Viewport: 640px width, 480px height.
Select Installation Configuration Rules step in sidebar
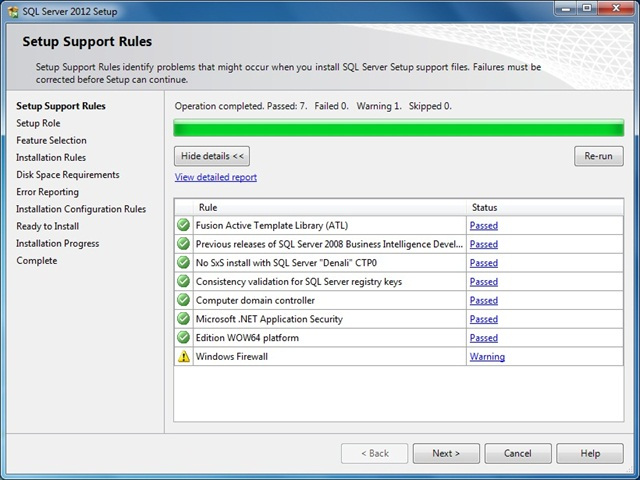(x=81, y=209)
